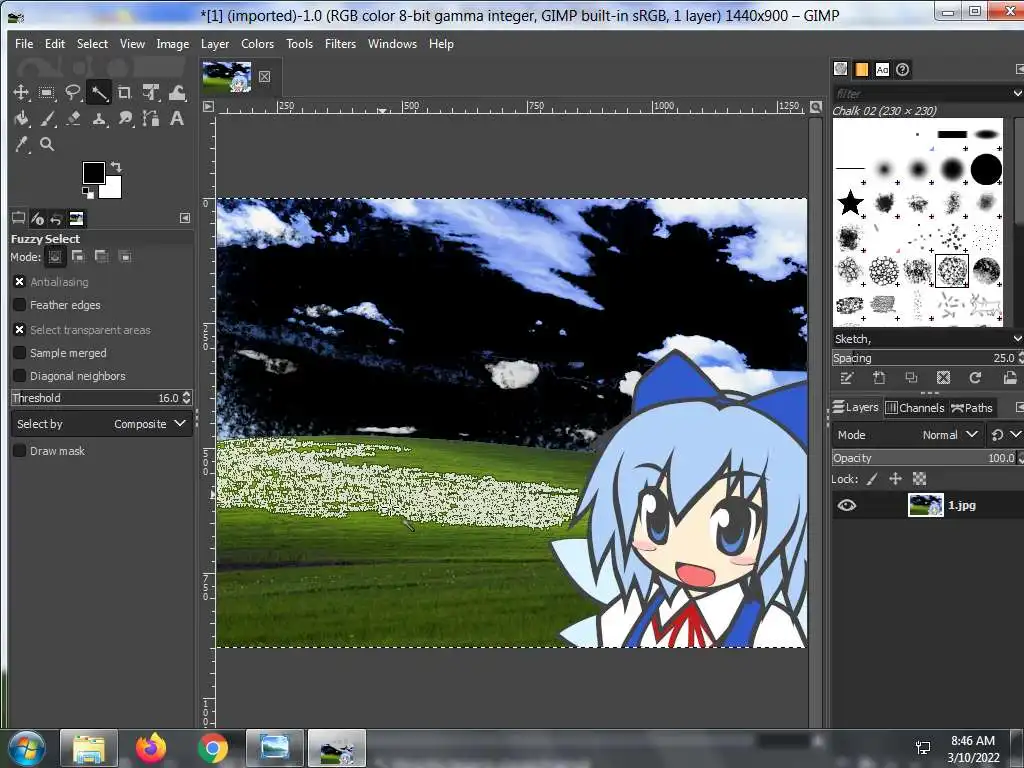This screenshot has height=768, width=1024.
Task: Select the star brush thumbnail
Action: (850, 202)
